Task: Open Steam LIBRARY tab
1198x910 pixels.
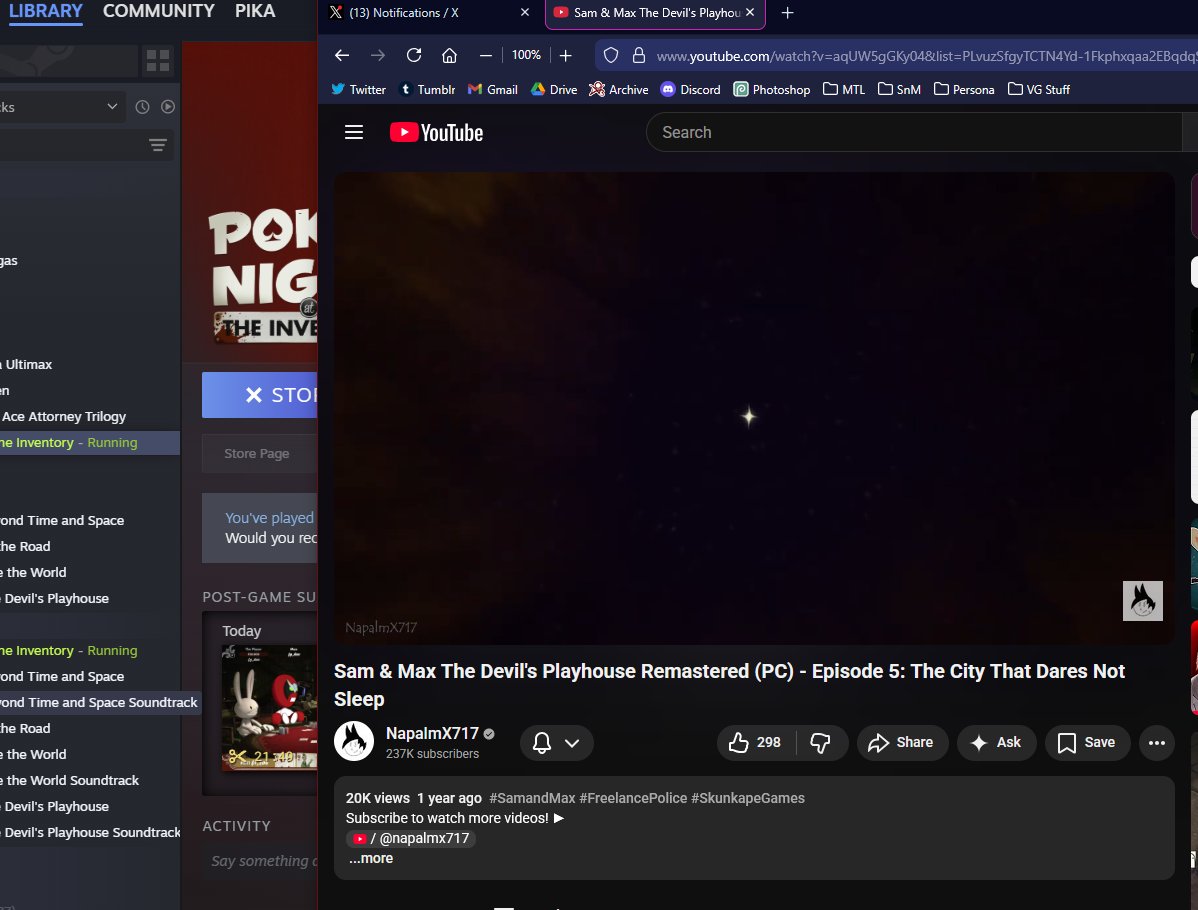Action: point(46,11)
